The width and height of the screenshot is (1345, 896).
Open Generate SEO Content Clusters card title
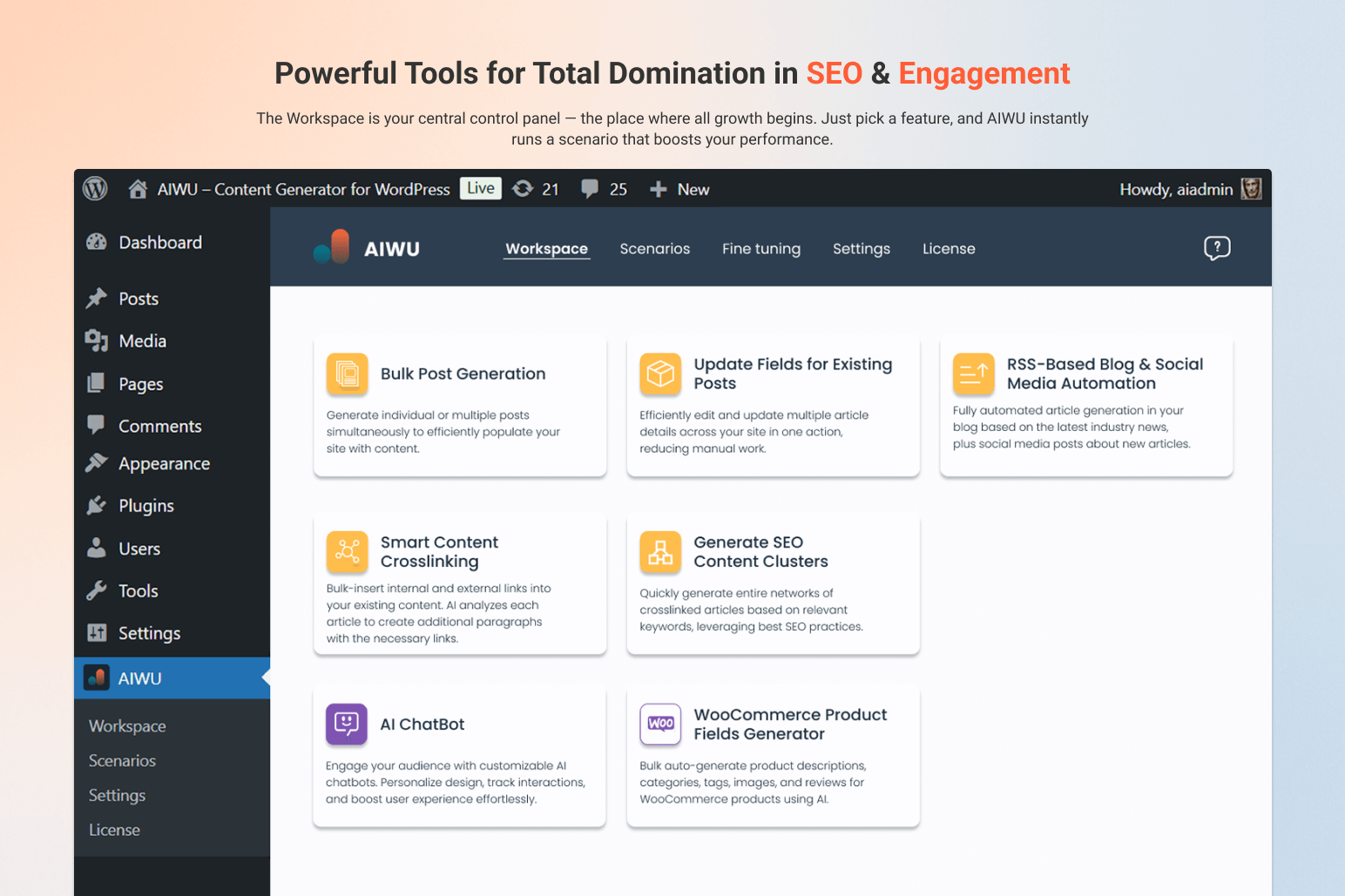coord(760,551)
